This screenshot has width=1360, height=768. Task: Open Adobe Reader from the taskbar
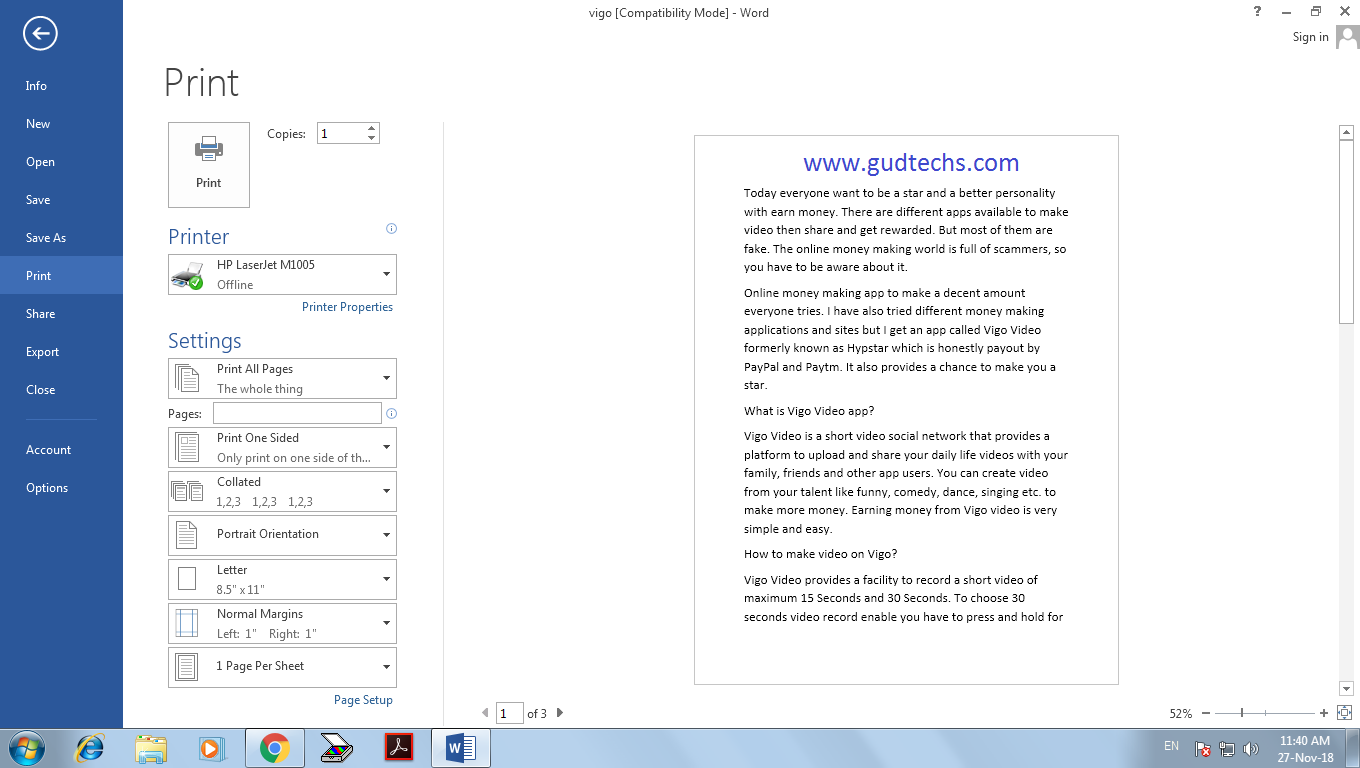399,748
